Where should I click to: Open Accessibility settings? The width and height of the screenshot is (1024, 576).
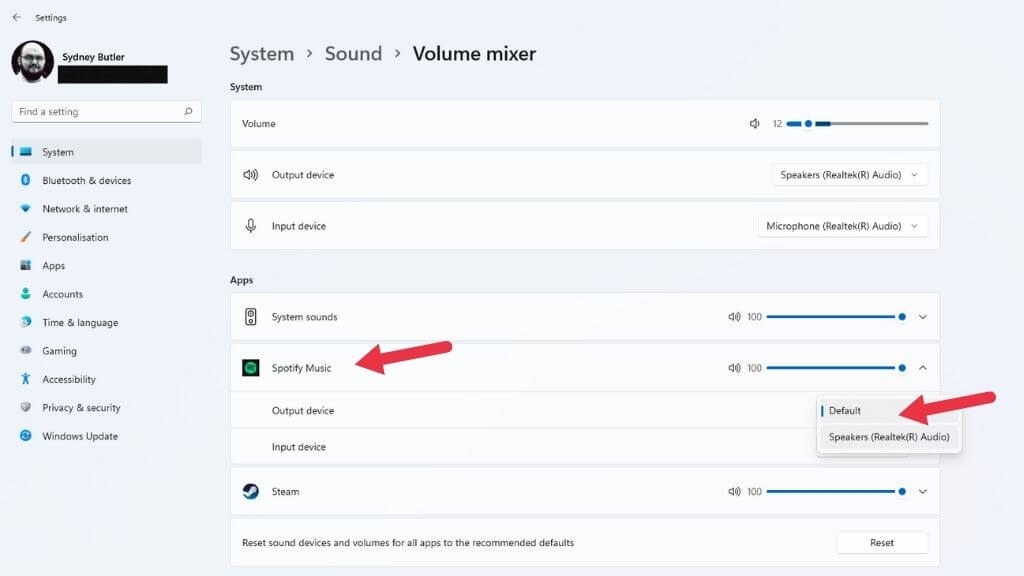[x=69, y=379]
